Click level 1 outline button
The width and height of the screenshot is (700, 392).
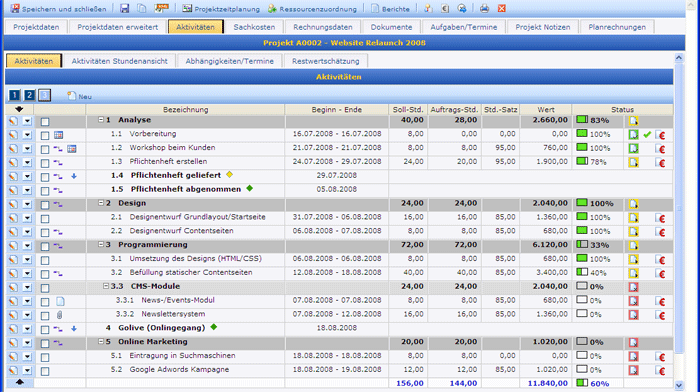pos(14,95)
